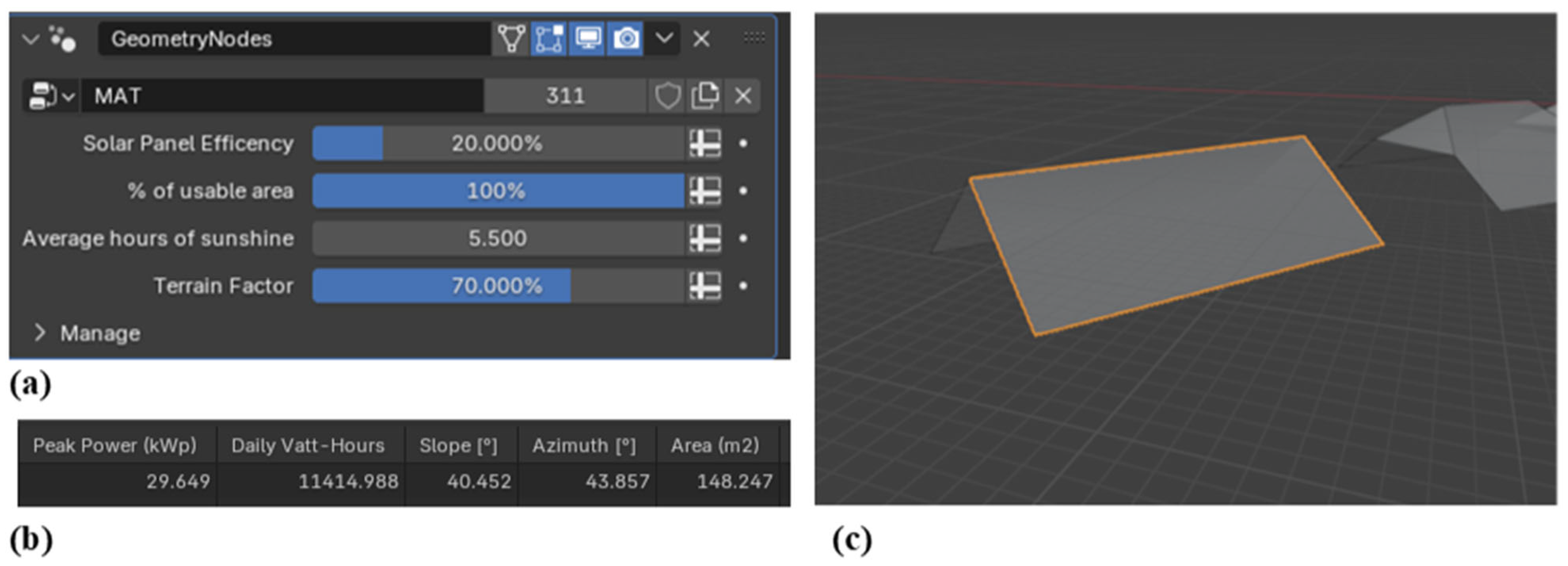
Task: Duplicate node group with copy icon
Action: tap(705, 95)
